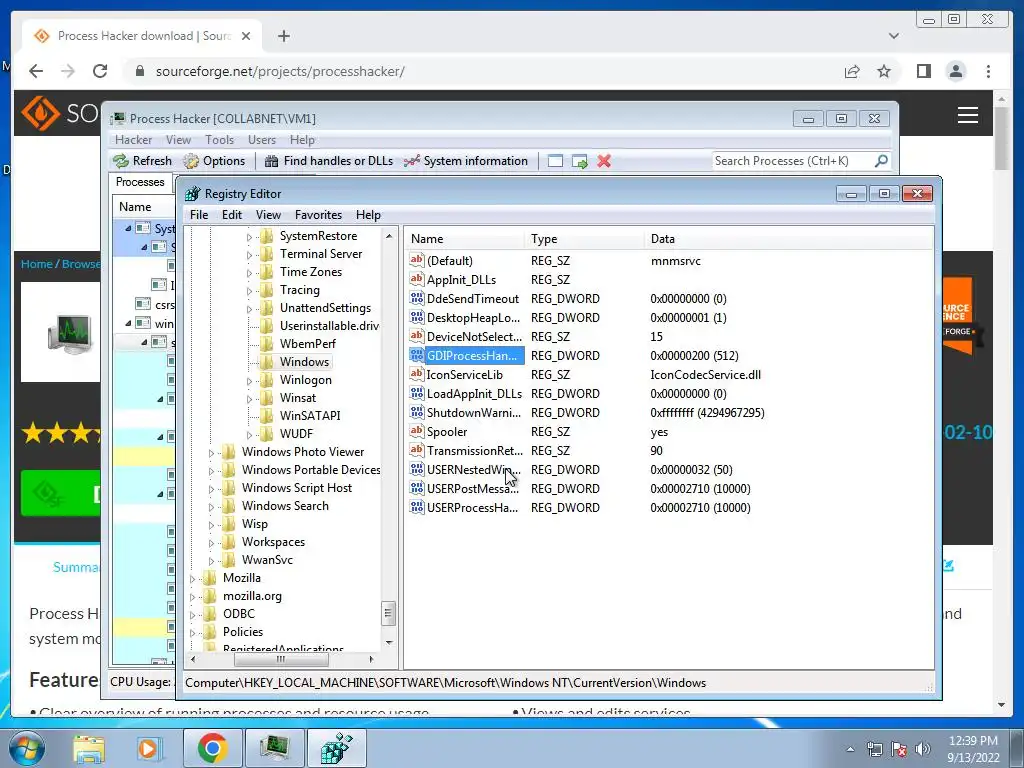Screen dimensions: 1024x768
Task: Expand the WUDF registry key
Action: (x=249, y=434)
